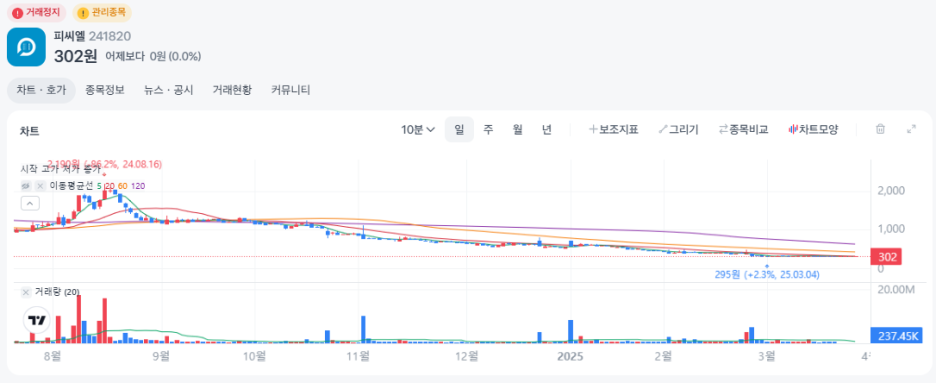Click the 피씨엘 stock logo icon
Screen dimensions: 936x383
point(26,47)
